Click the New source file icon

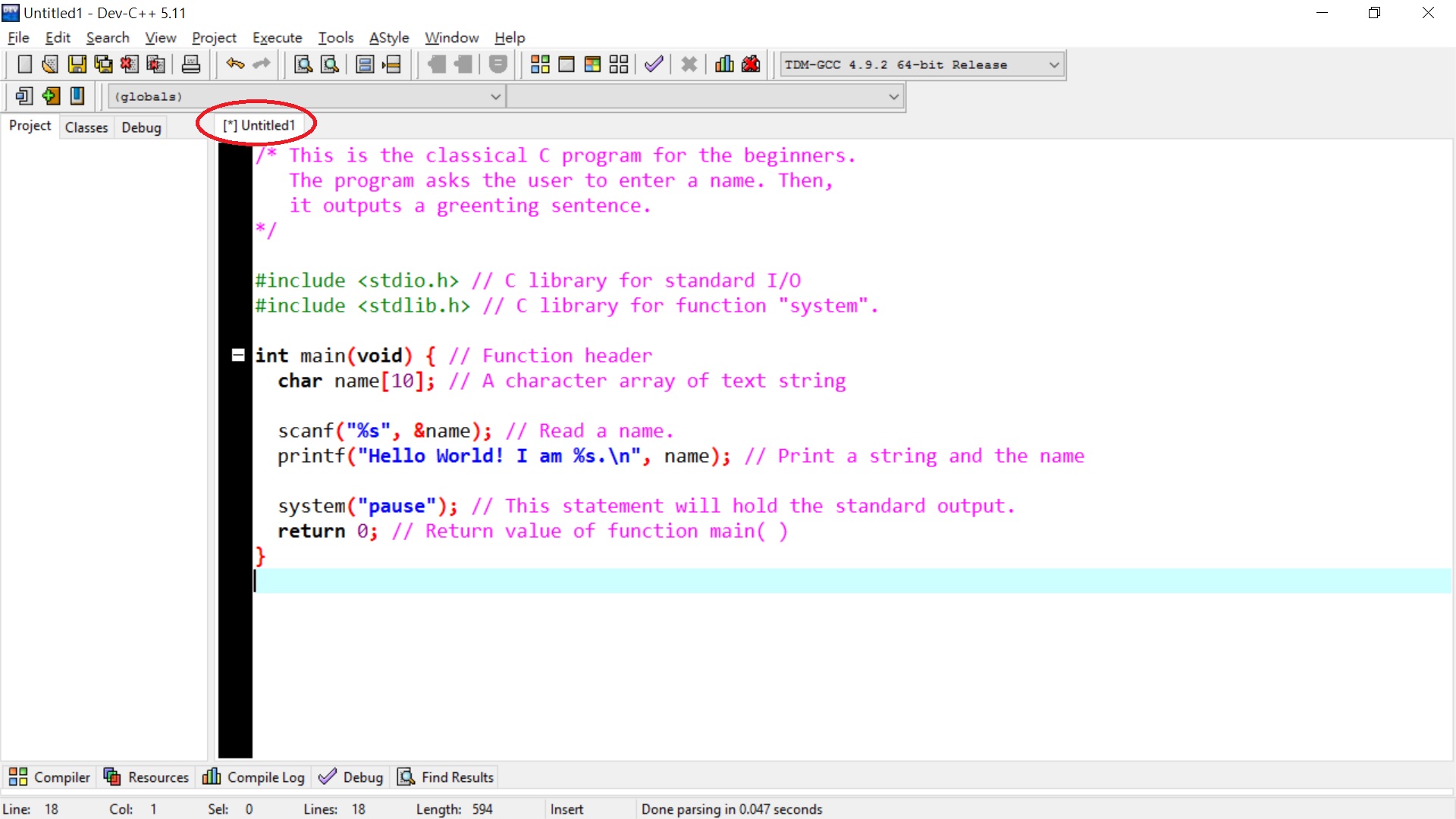coord(24,64)
